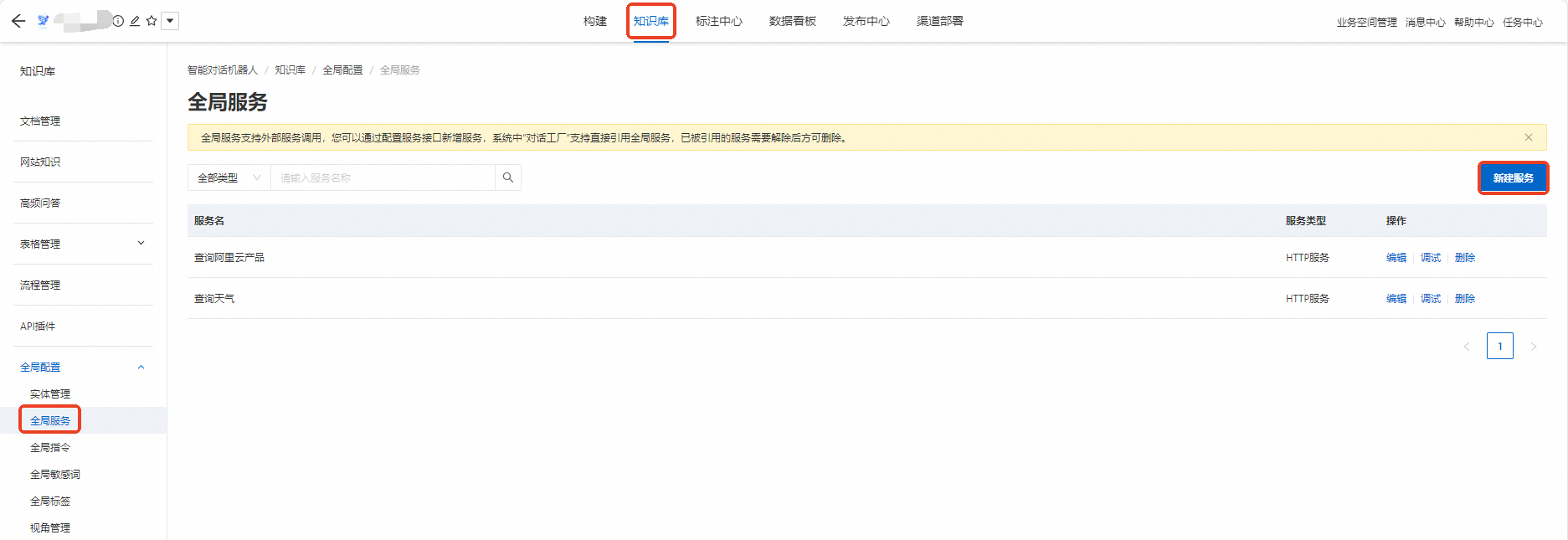The image size is (1568, 540).
Task: Open 帮助中心 link
Action: [x=1474, y=23]
